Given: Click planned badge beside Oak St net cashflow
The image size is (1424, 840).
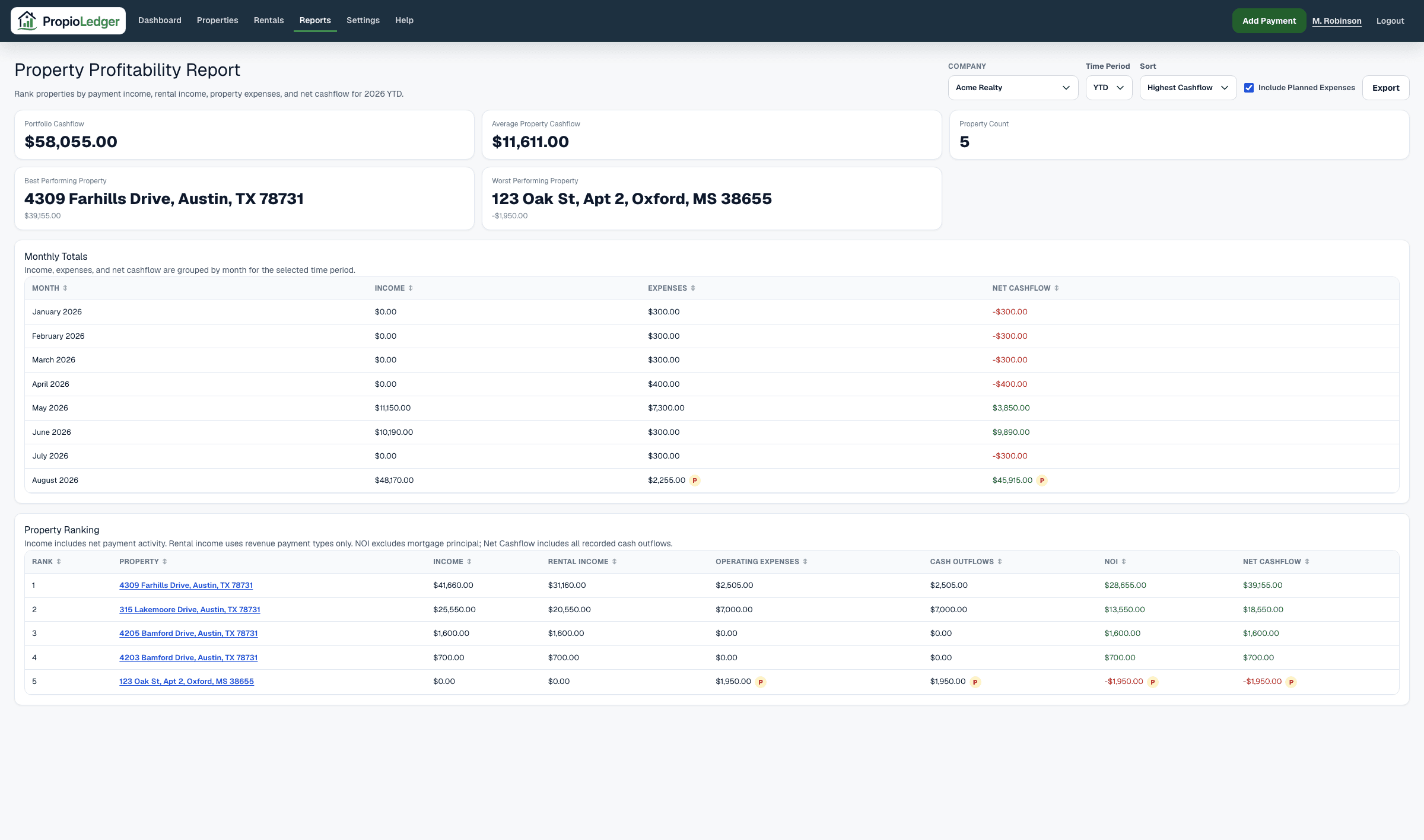Looking at the screenshot, I should (x=1291, y=682).
